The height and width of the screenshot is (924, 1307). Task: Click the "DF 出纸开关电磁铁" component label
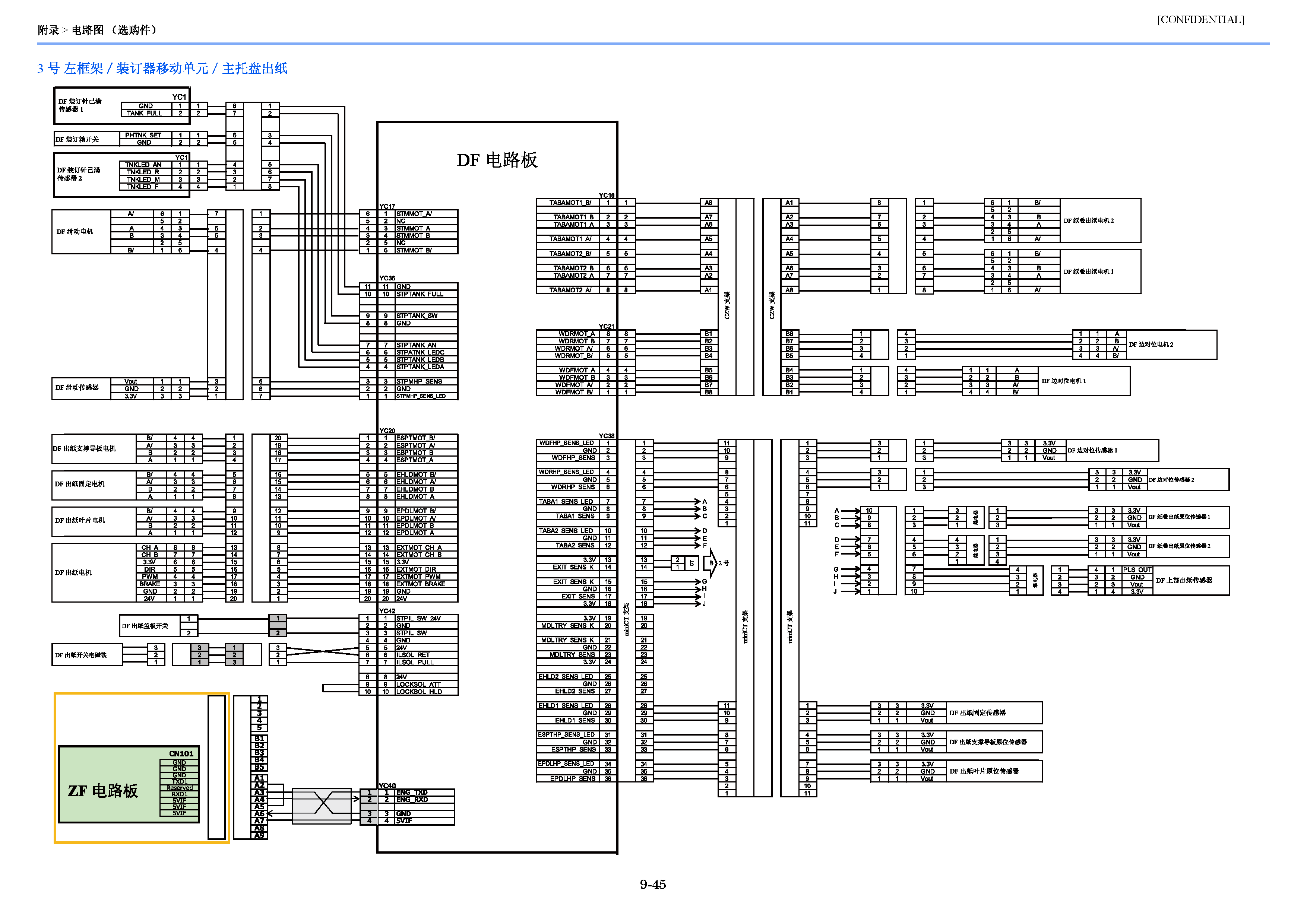[x=81, y=655]
